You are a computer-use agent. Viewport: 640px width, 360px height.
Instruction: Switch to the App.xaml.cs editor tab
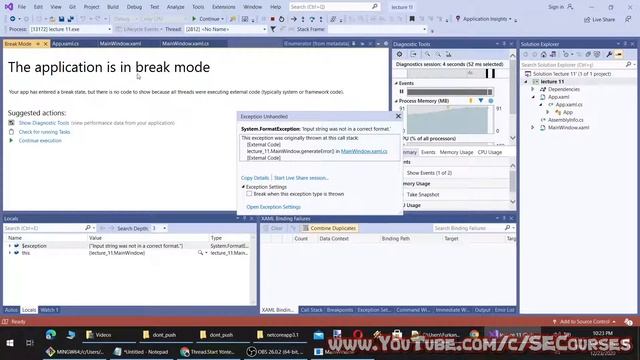(x=66, y=44)
